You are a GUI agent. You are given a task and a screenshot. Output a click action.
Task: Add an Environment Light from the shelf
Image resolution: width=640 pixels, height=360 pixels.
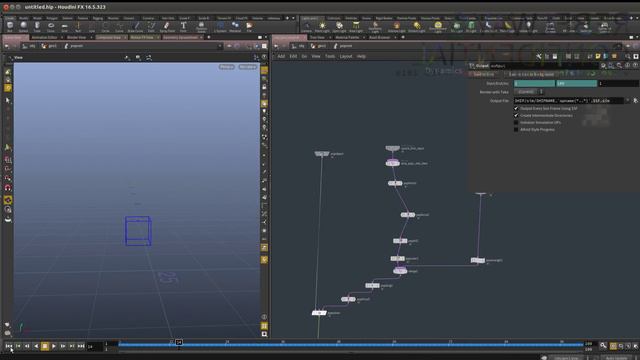(438, 27)
